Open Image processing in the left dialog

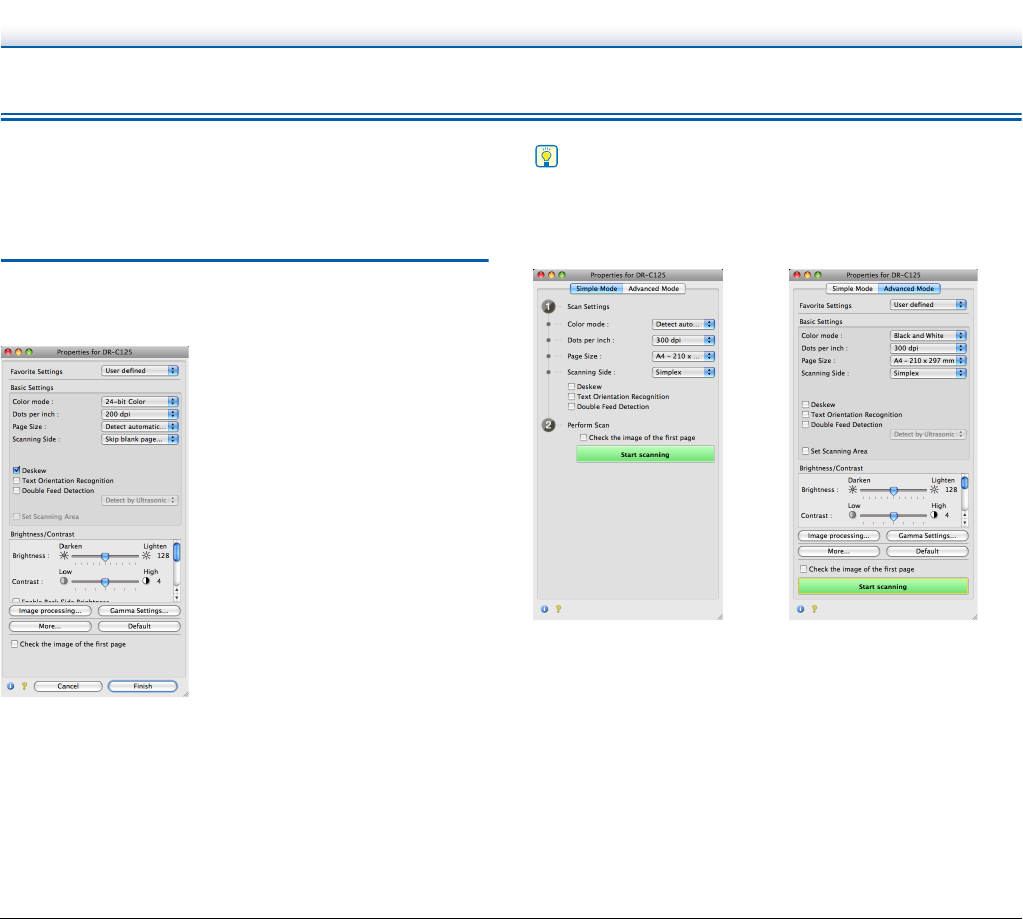tap(50, 610)
